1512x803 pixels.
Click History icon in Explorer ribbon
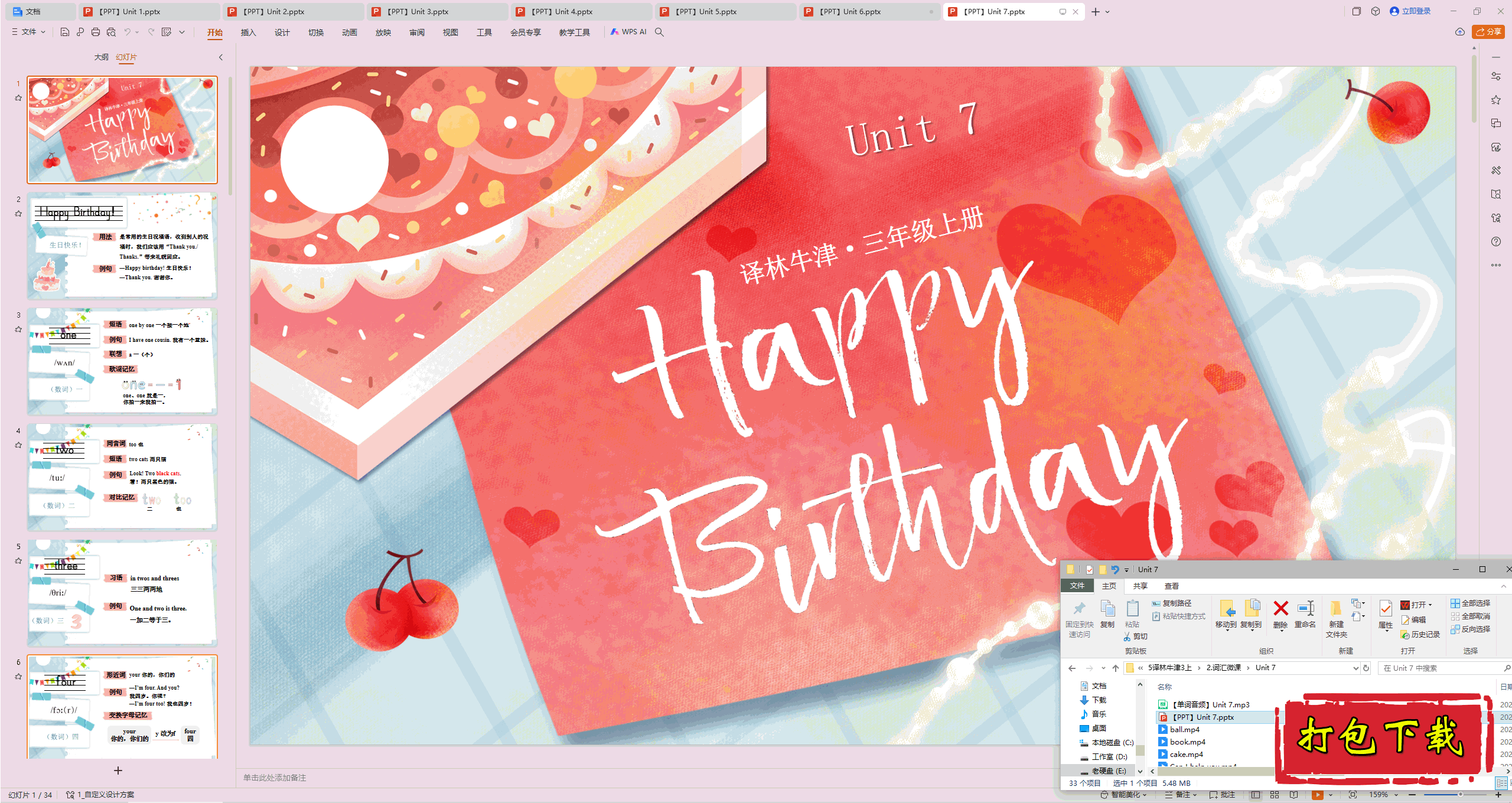click(1420, 634)
